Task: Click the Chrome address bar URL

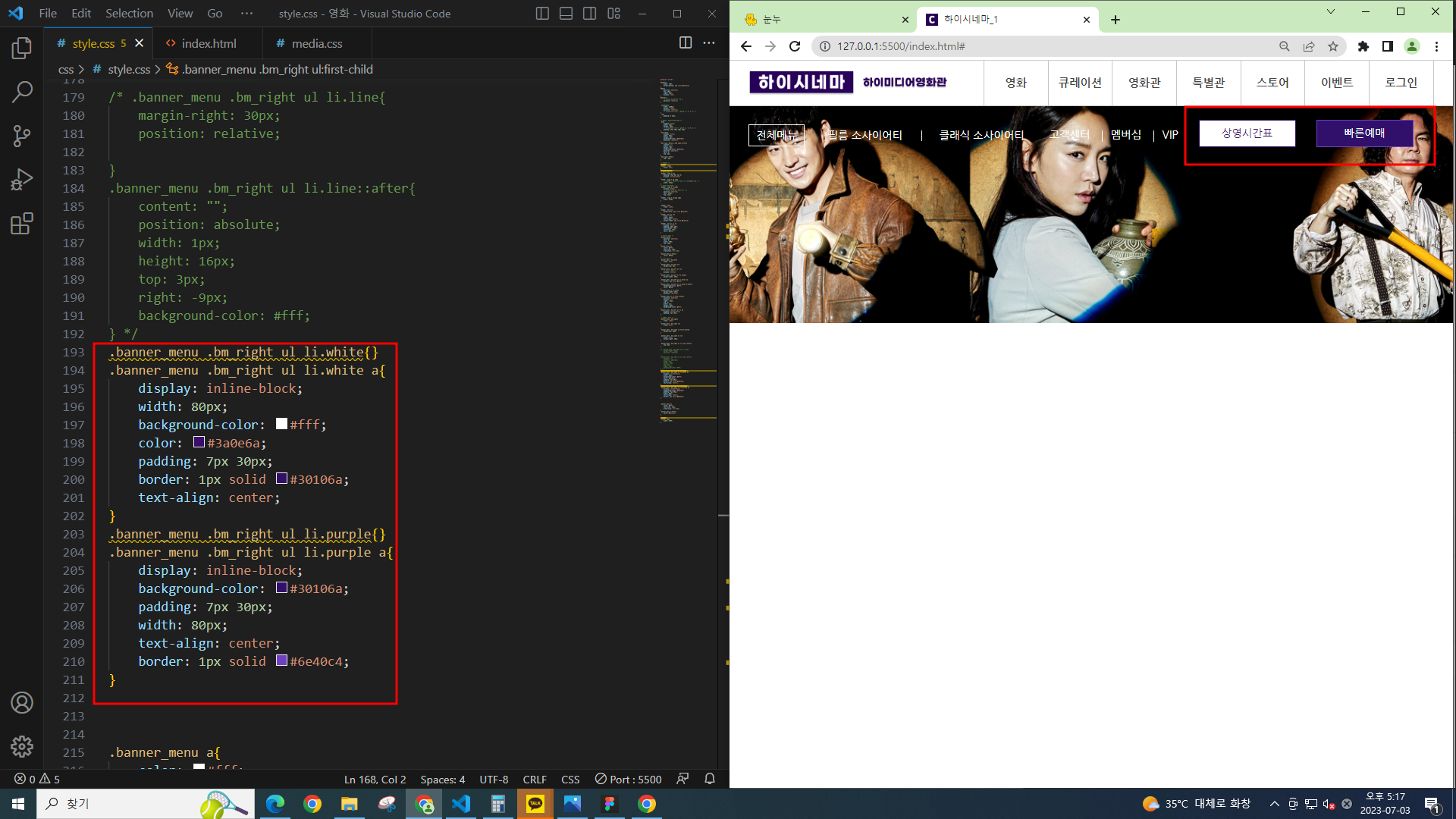Action: [x=901, y=46]
